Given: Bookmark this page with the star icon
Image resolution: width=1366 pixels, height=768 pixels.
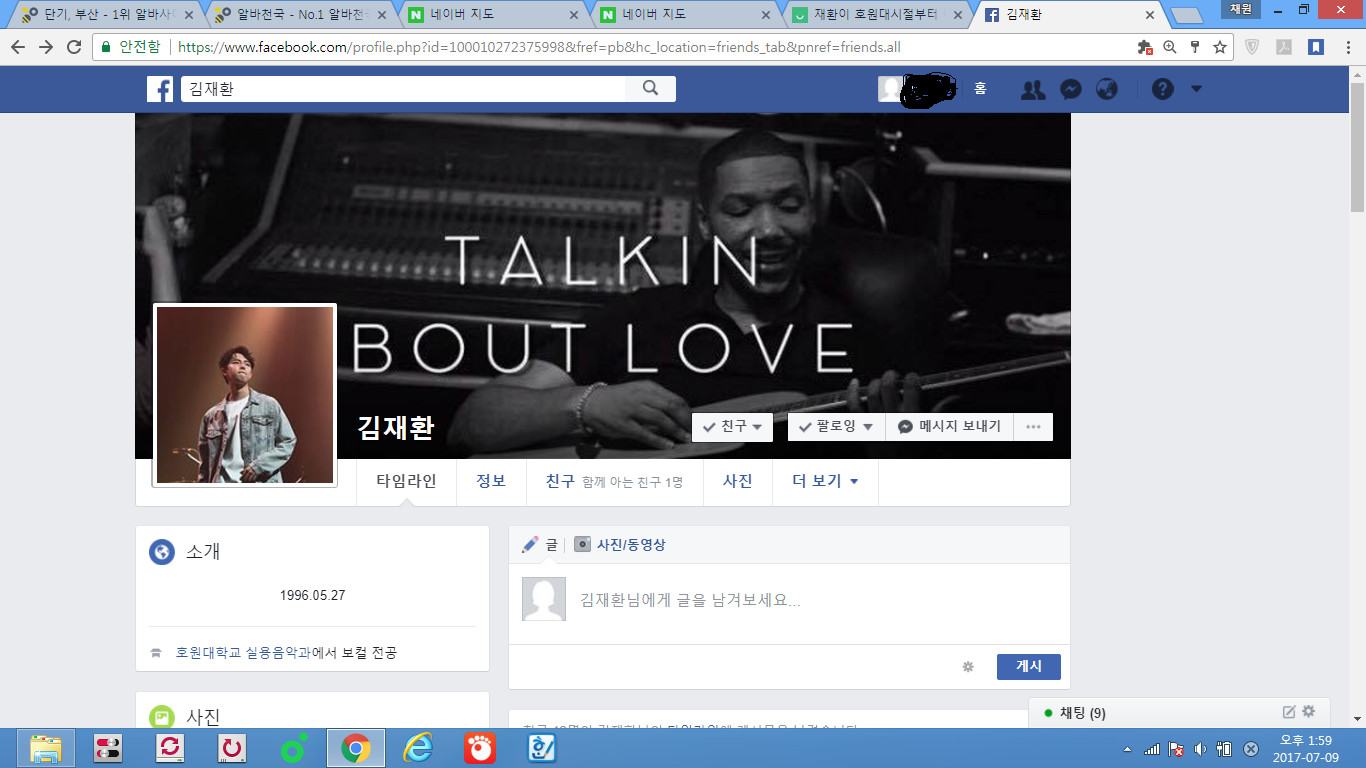Looking at the screenshot, I should 1220,47.
